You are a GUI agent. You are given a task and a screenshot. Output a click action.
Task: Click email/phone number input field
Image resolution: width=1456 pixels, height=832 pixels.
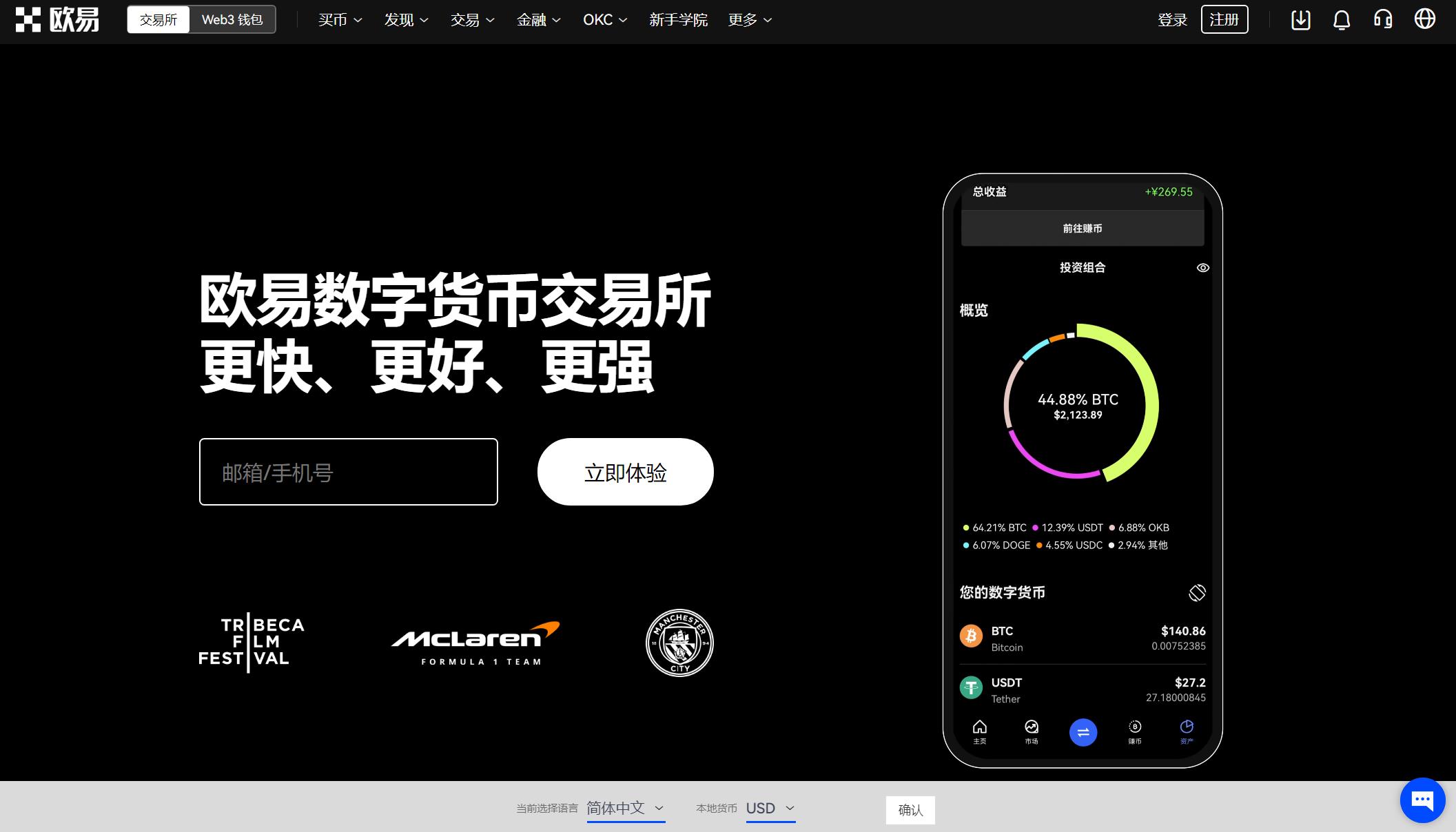348,471
